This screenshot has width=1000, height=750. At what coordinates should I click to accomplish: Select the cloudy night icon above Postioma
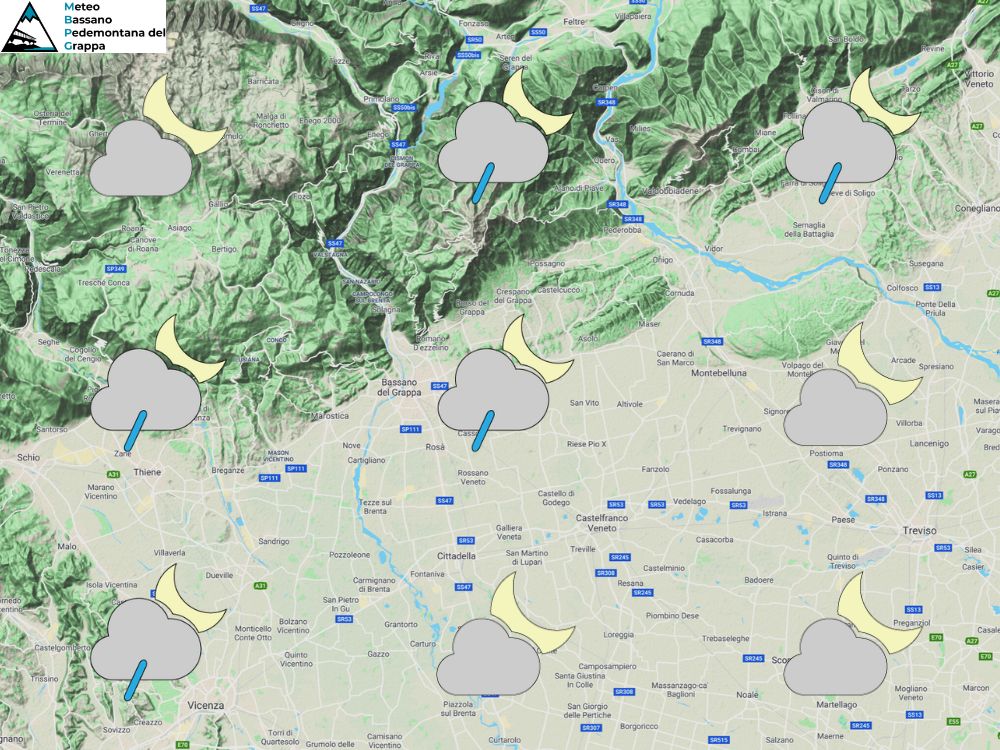852,384
